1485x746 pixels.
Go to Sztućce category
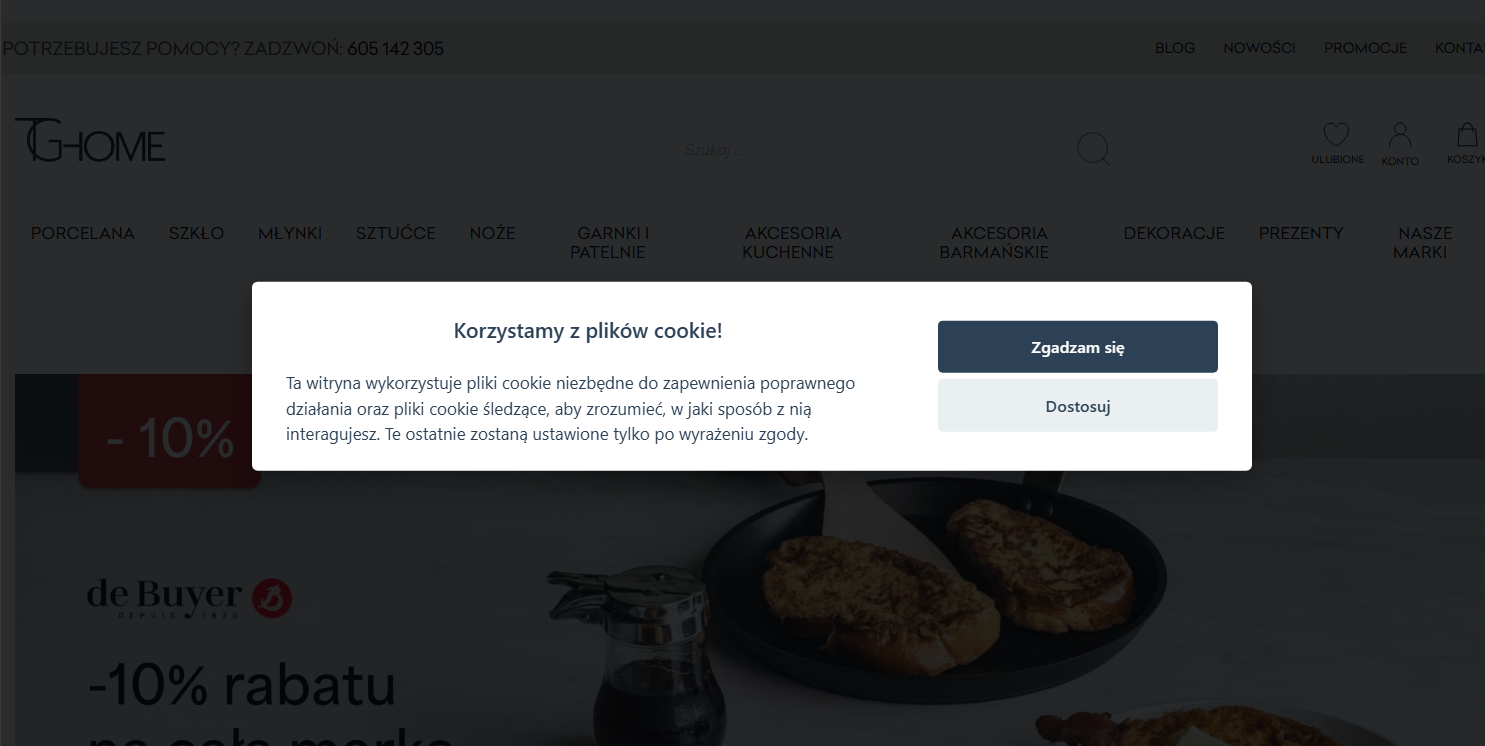(396, 233)
